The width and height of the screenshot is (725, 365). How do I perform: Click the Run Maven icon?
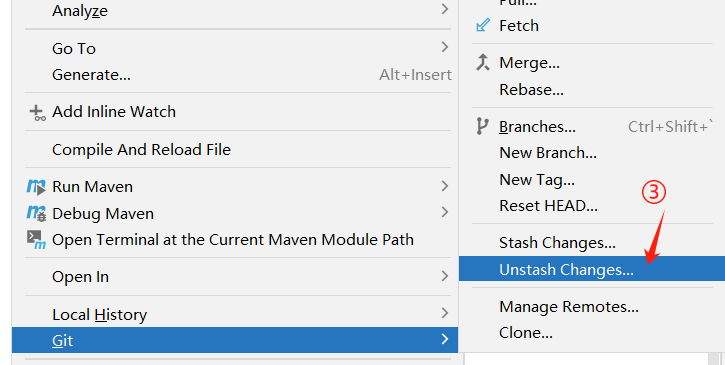click(x=36, y=186)
